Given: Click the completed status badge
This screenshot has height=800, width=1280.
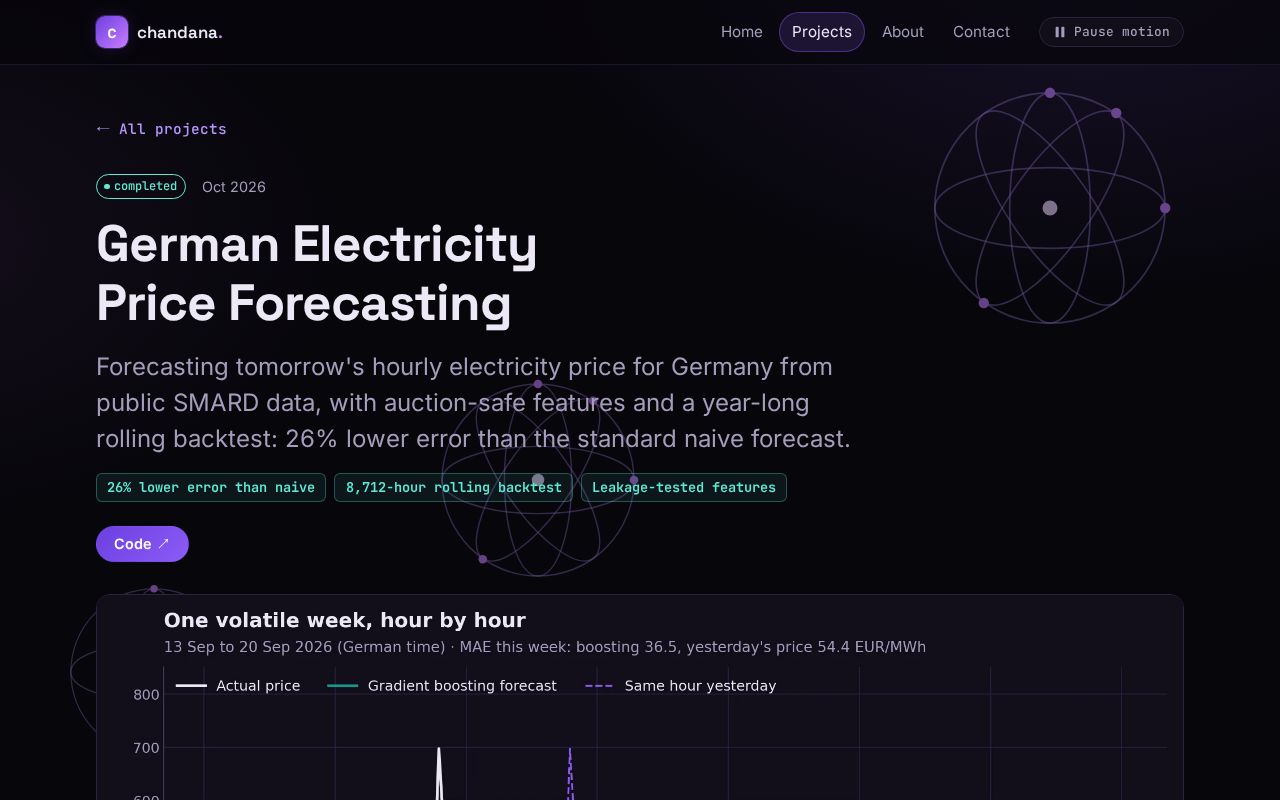Looking at the screenshot, I should pyautogui.click(x=141, y=186).
